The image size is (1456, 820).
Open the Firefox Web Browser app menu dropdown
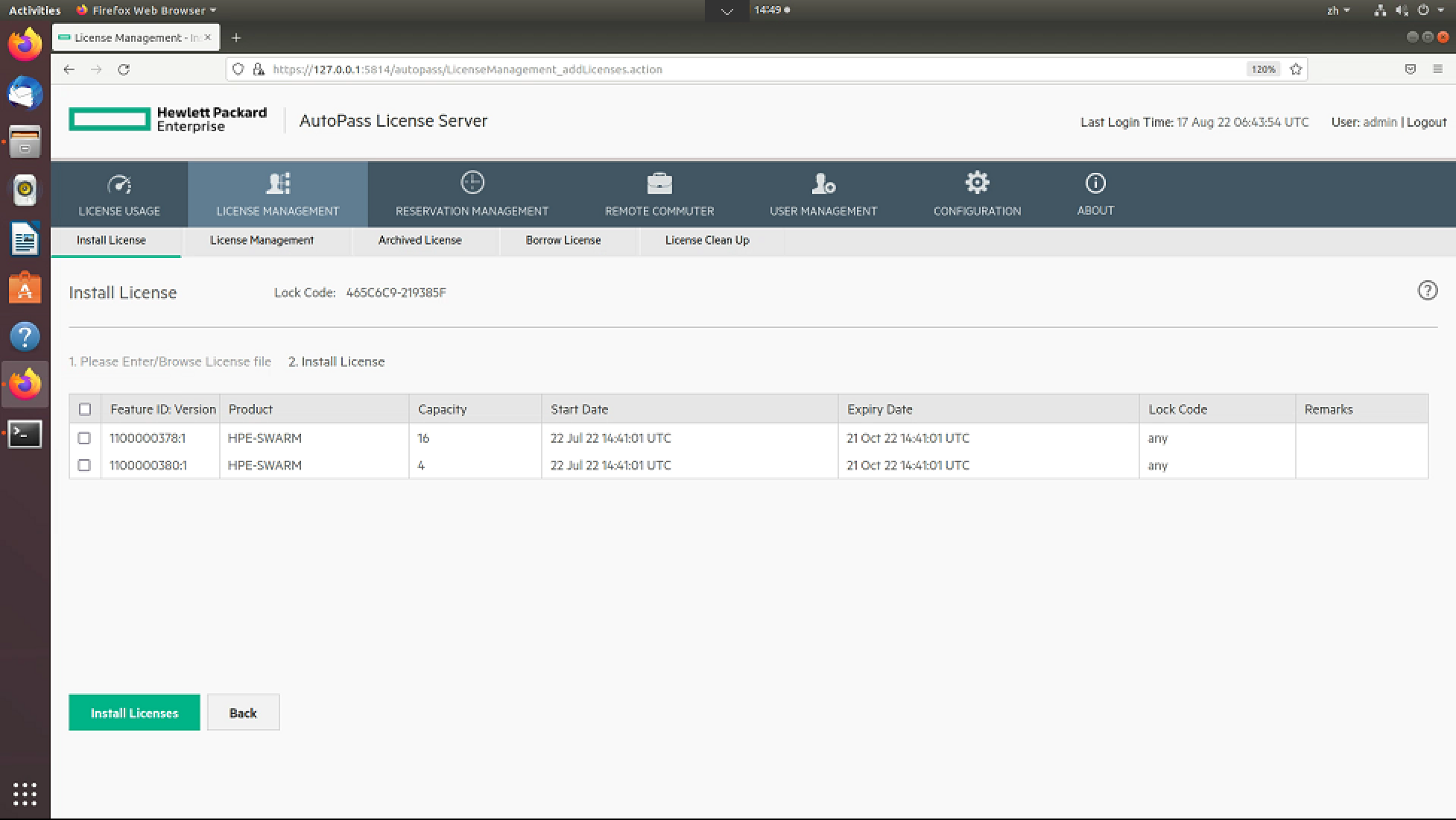tap(147, 10)
